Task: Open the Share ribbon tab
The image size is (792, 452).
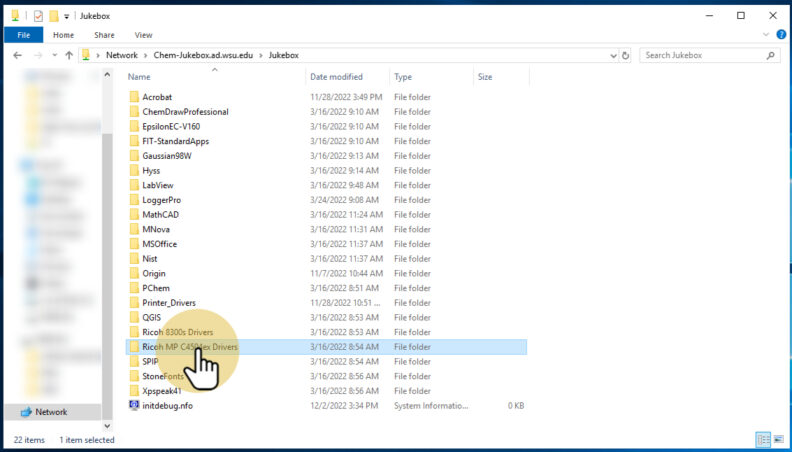Action: 105,35
